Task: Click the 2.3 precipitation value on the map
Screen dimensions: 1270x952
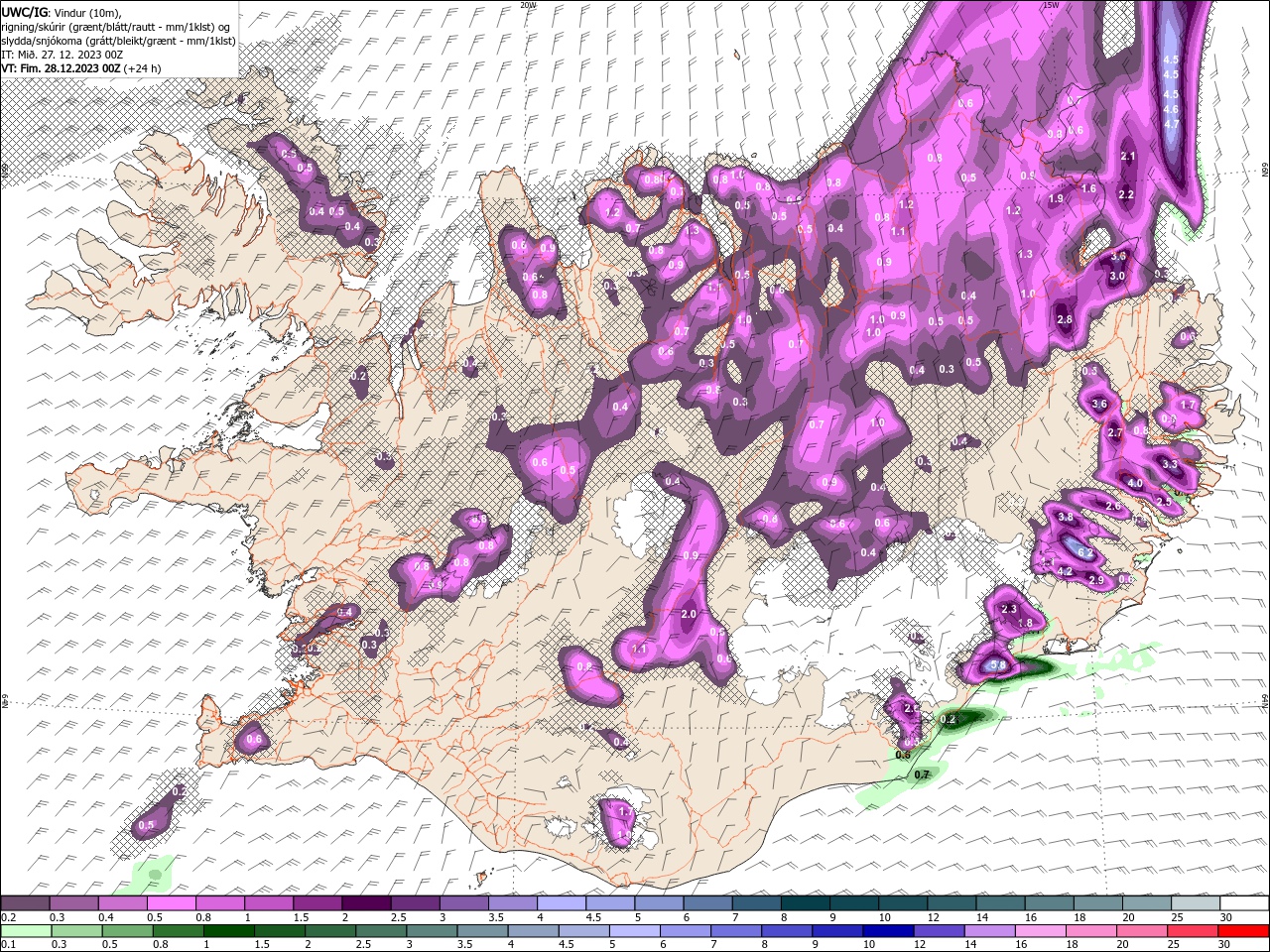Action: tap(1010, 608)
